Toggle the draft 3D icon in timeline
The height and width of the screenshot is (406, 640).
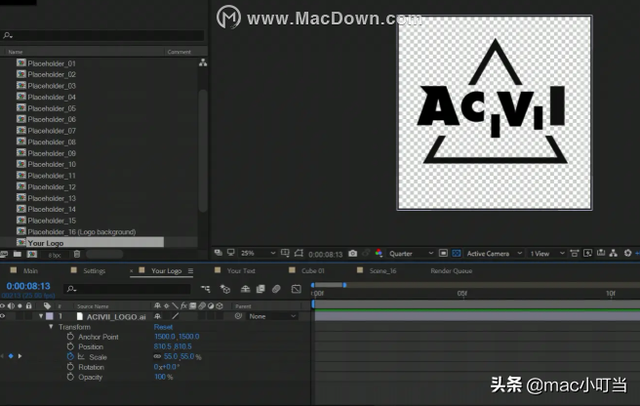pyautogui.click(x=225, y=289)
